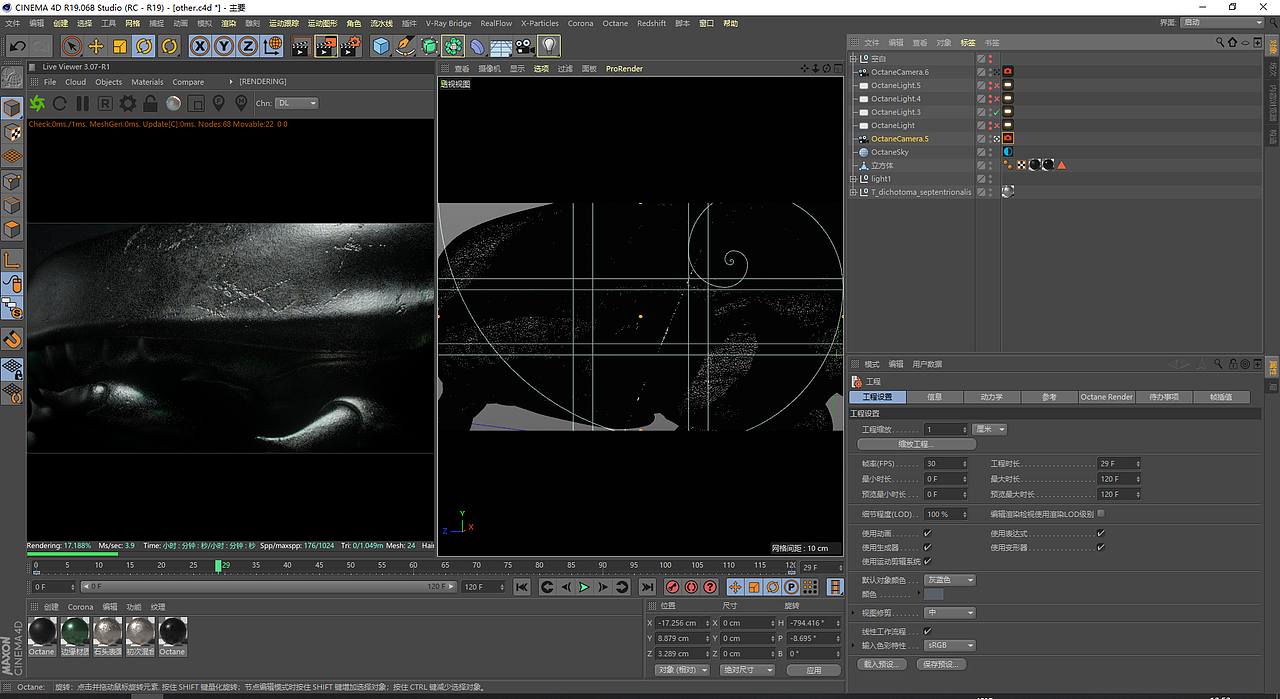Pause the Live Viewer rendering
The image size is (1280, 699).
tap(83, 103)
